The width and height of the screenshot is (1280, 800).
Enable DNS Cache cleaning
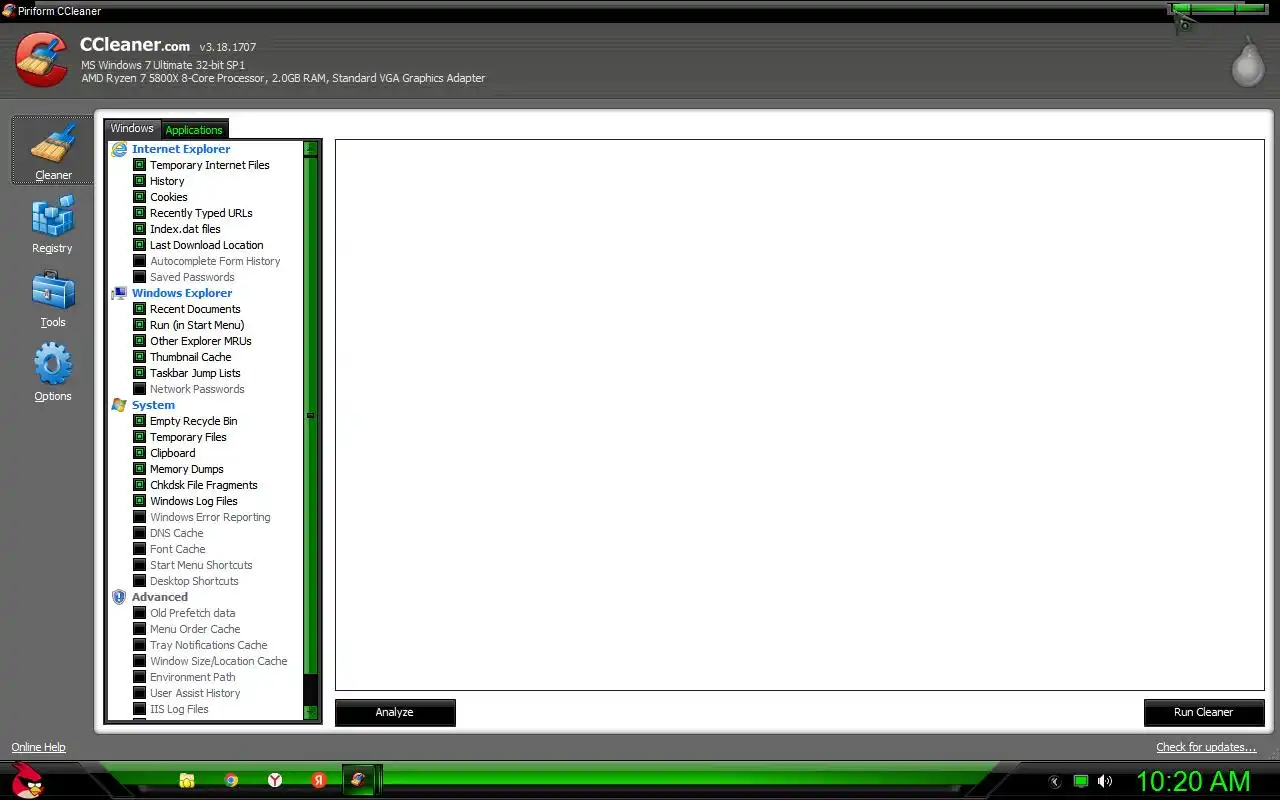pos(140,533)
